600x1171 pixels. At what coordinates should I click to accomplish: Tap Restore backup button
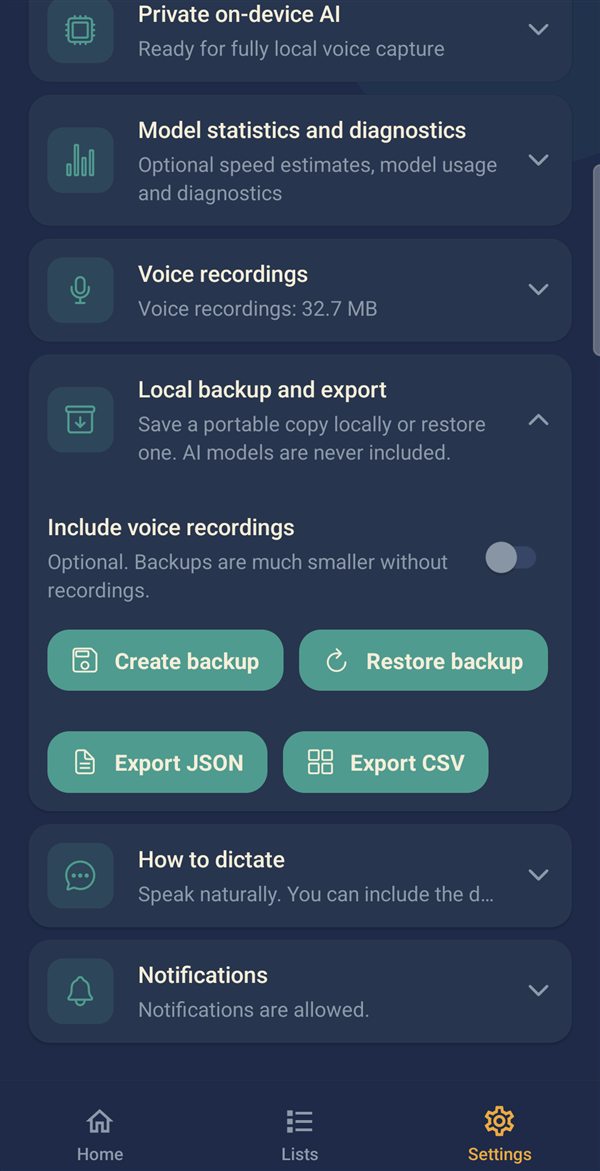(x=424, y=660)
